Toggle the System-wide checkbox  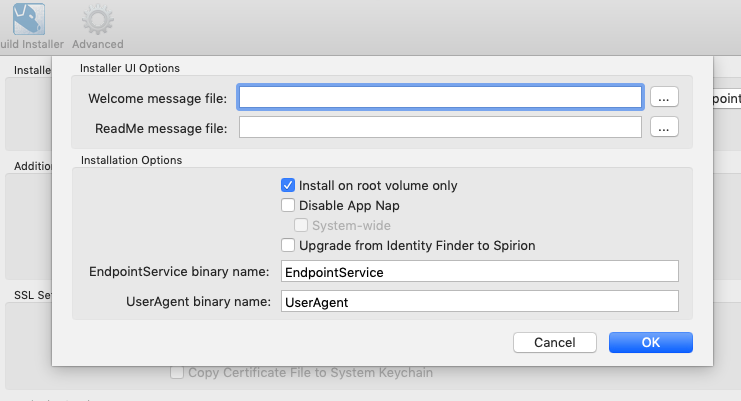(301, 225)
